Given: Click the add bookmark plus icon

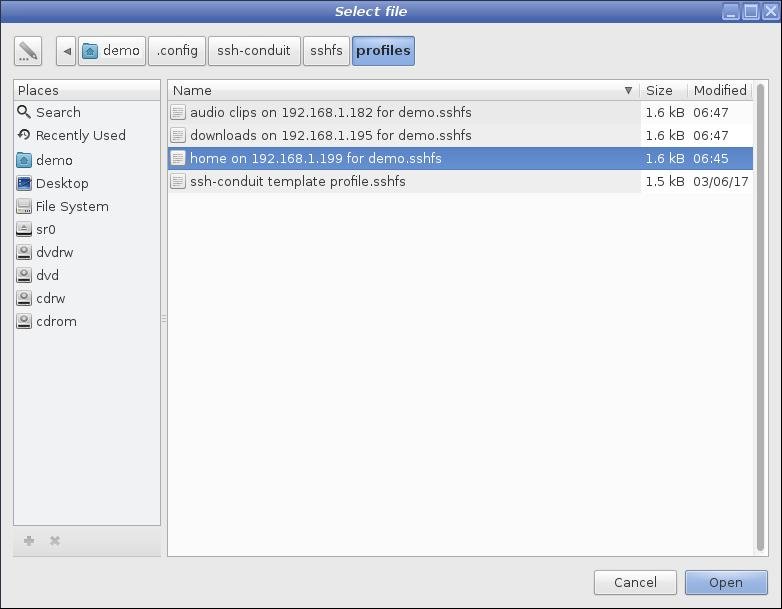Looking at the screenshot, I should tap(29, 541).
